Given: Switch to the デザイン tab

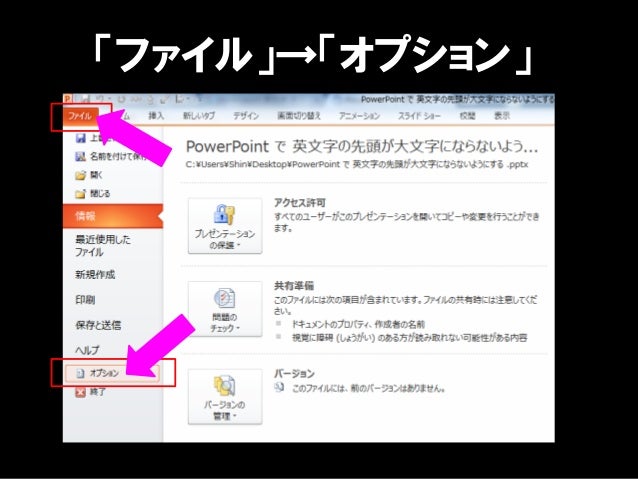Looking at the screenshot, I should coord(246,116).
